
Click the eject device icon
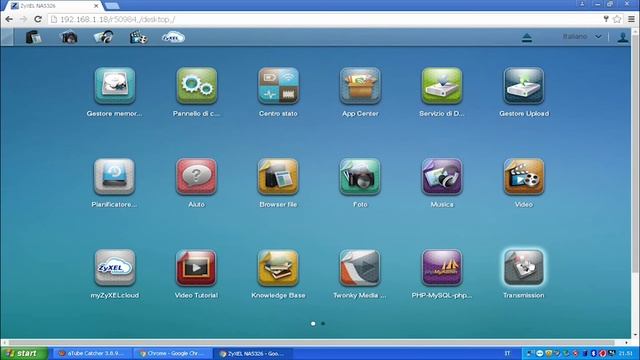coord(527,38)
